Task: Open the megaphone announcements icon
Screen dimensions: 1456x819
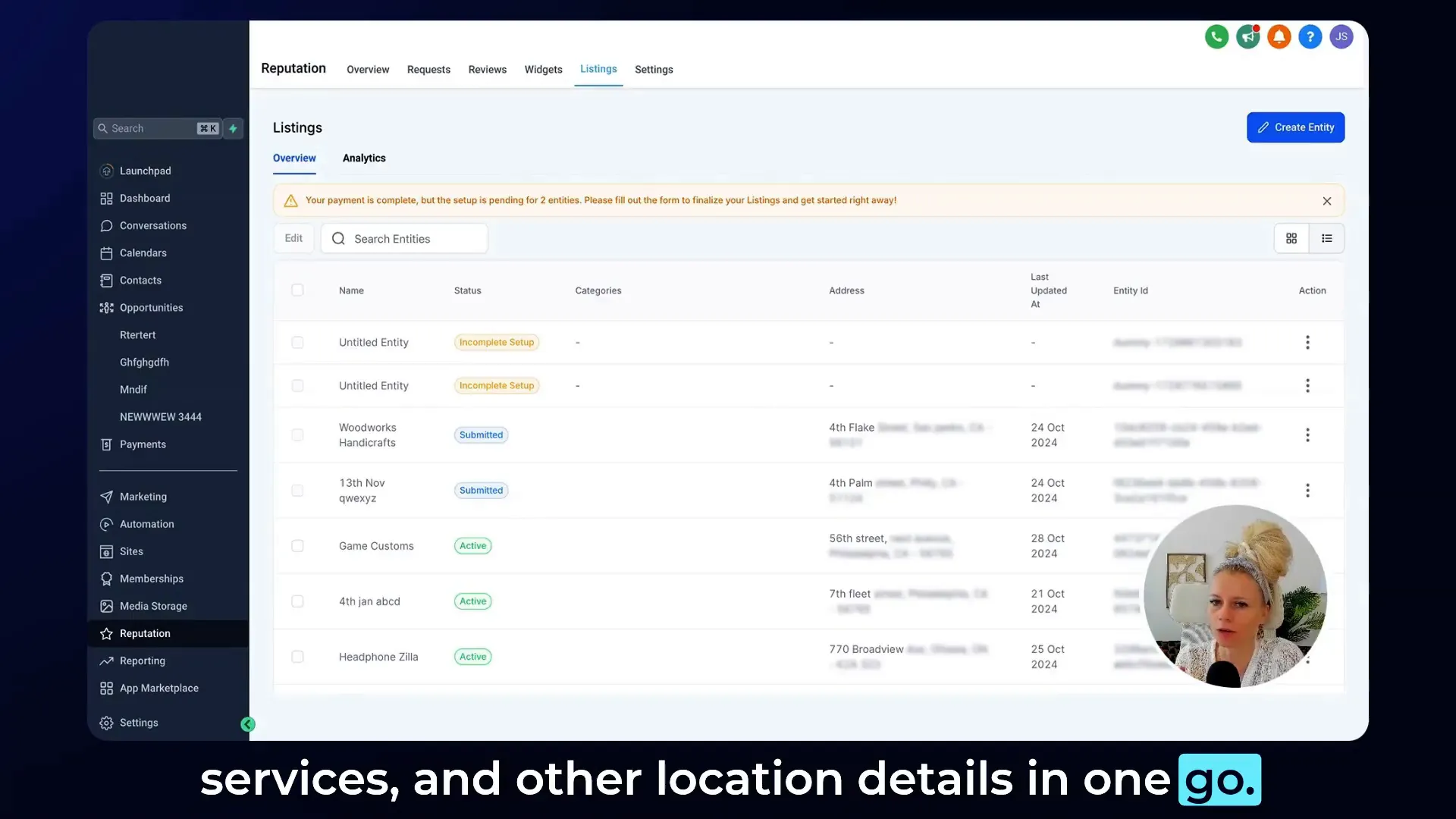Action: click(1247, 36)
